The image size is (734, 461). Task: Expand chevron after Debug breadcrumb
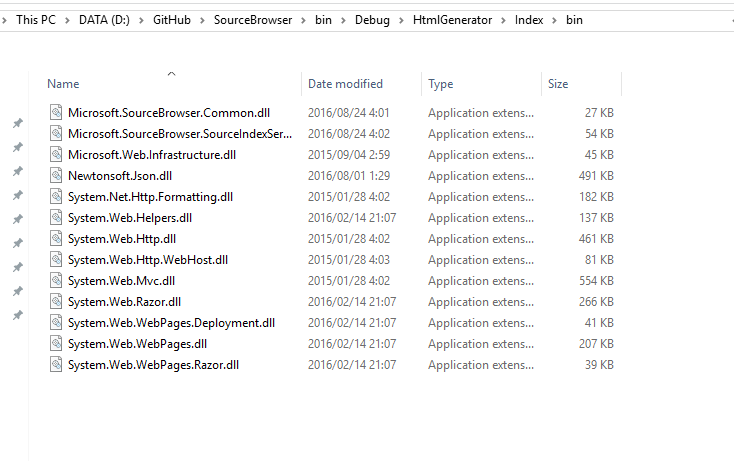coord(401,21)
